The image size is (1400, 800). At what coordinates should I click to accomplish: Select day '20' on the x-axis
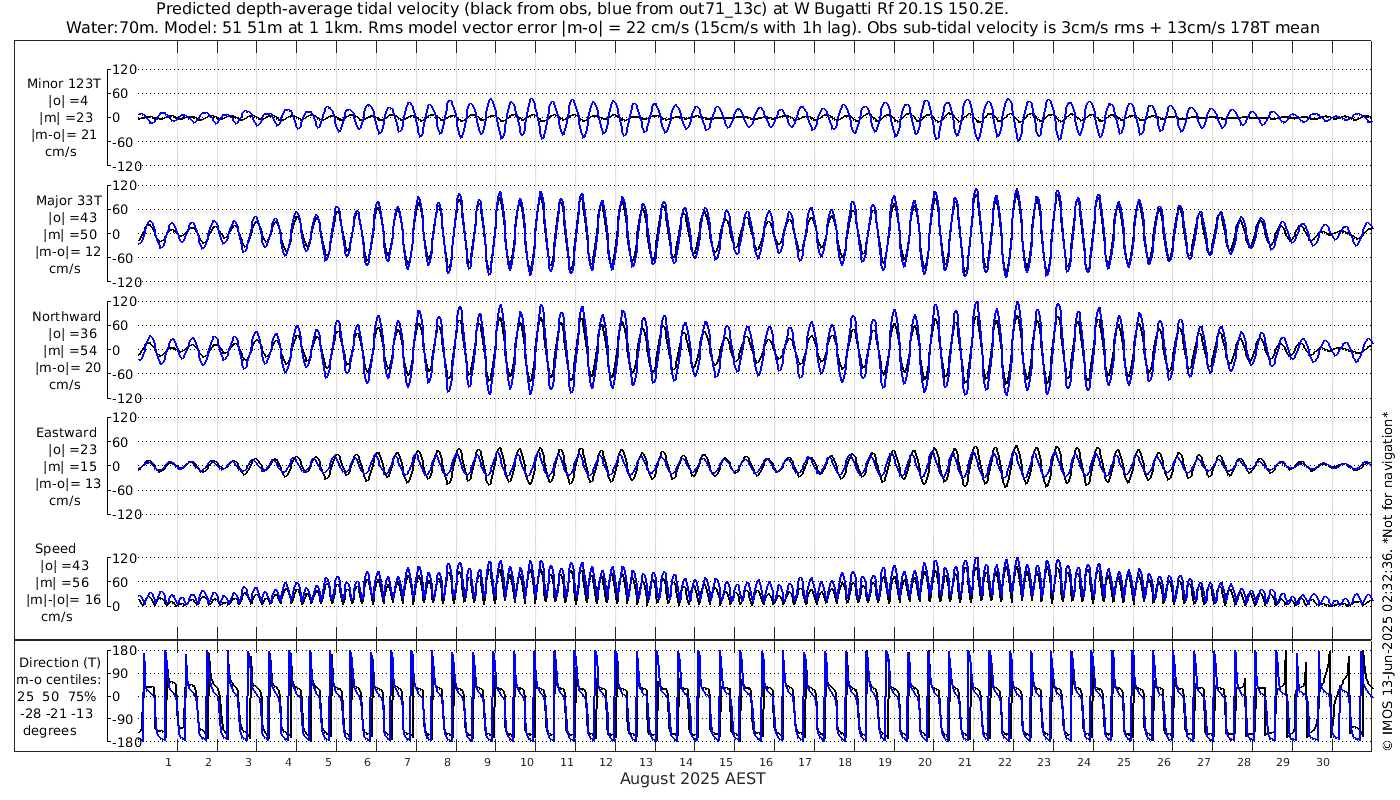[x=925, y=762]
